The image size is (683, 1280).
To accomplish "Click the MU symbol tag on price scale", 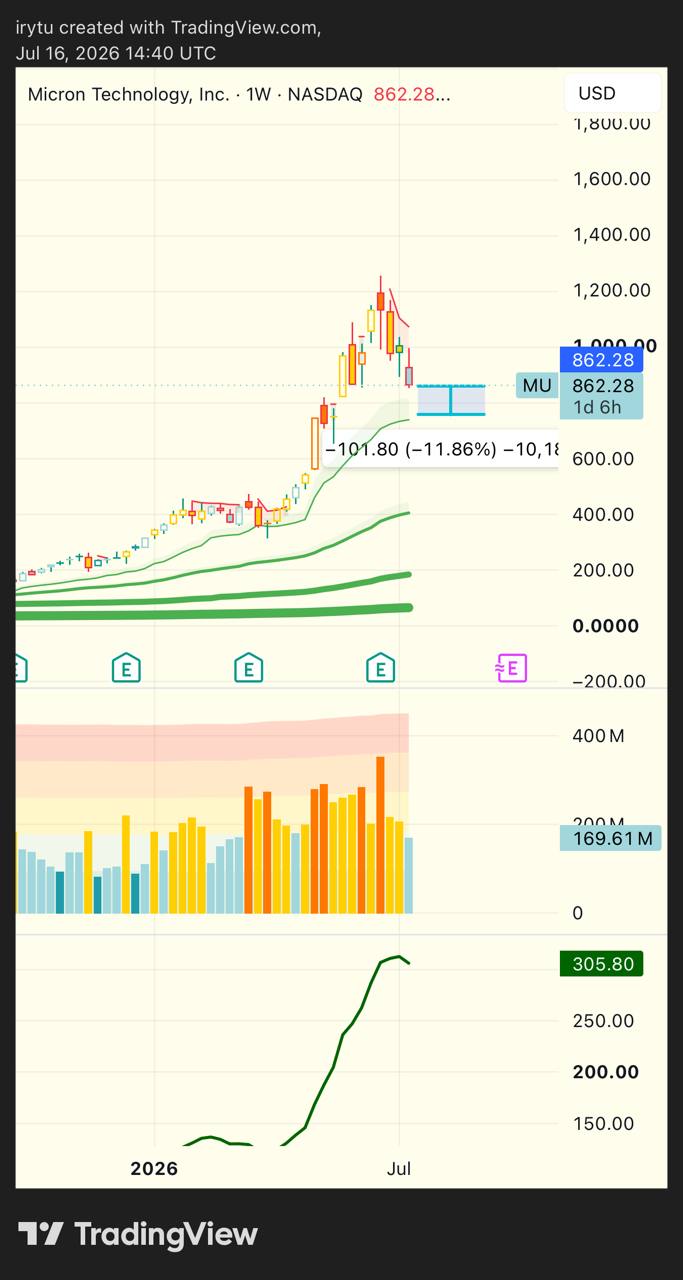I will [537, 385].
